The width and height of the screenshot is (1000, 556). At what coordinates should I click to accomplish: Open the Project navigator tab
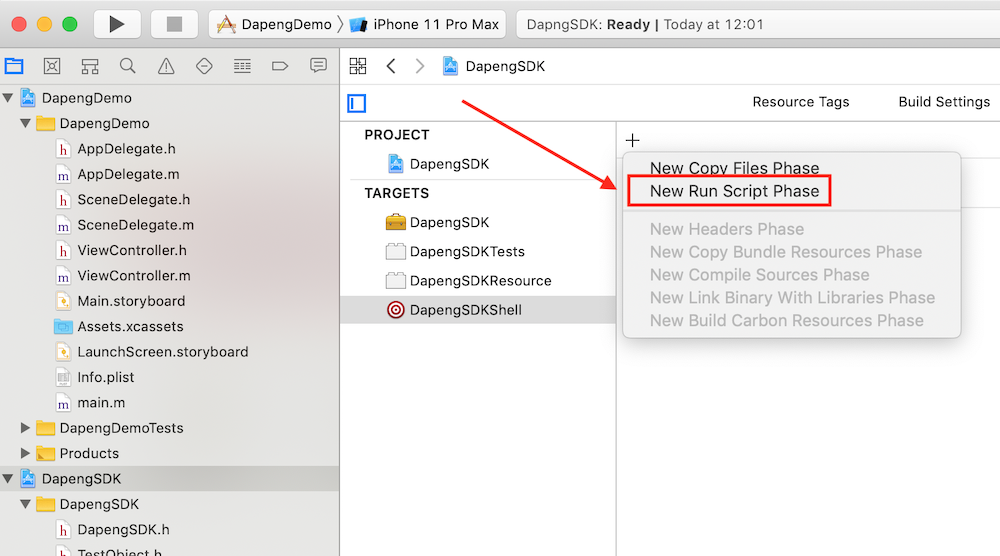(14, 66)
